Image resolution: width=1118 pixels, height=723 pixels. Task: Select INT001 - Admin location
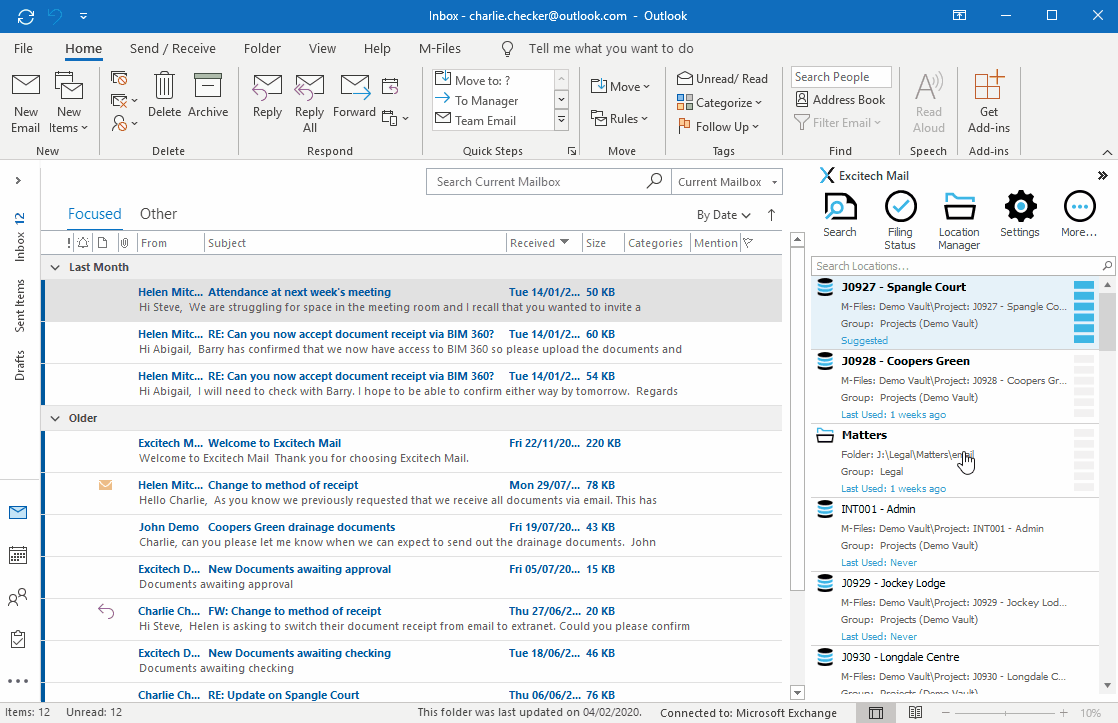pos(955,535)
